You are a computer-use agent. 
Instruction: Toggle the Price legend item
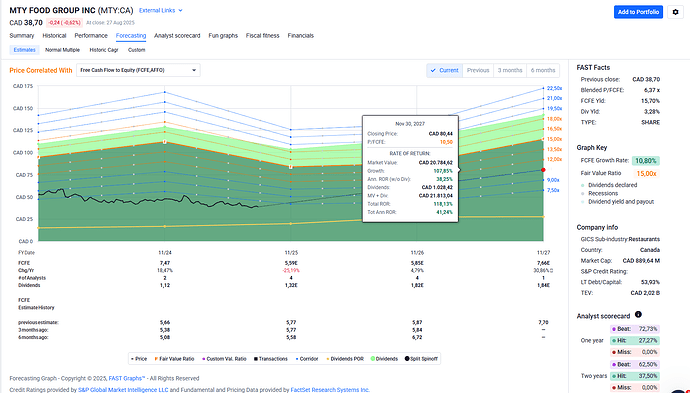[139, 359]
